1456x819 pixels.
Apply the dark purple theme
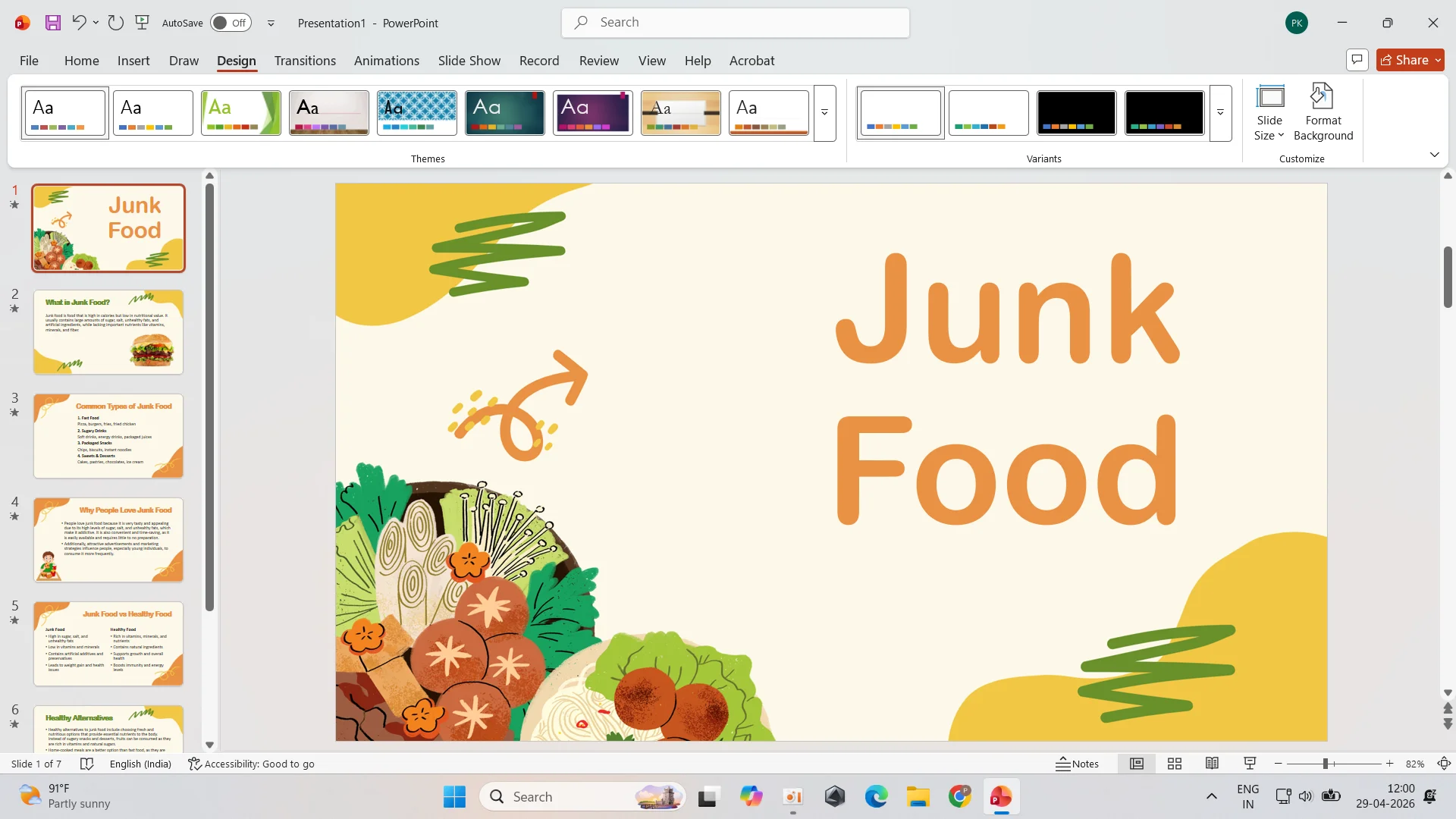click(x=592, y=113)
